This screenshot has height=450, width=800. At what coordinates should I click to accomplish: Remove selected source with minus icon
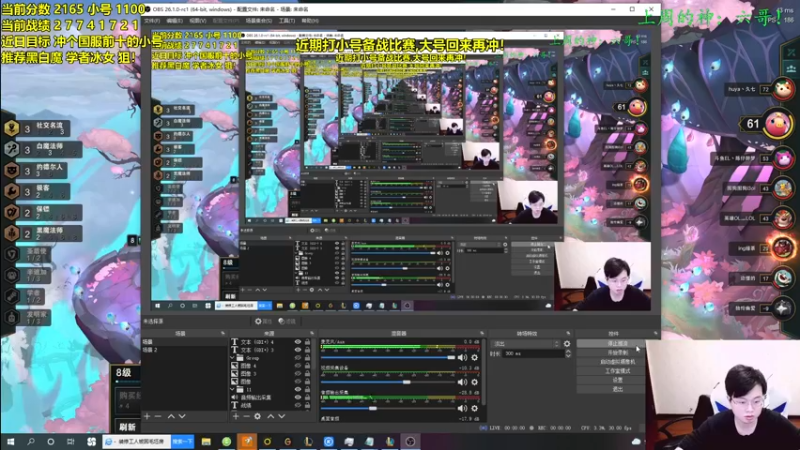(246, 416)
